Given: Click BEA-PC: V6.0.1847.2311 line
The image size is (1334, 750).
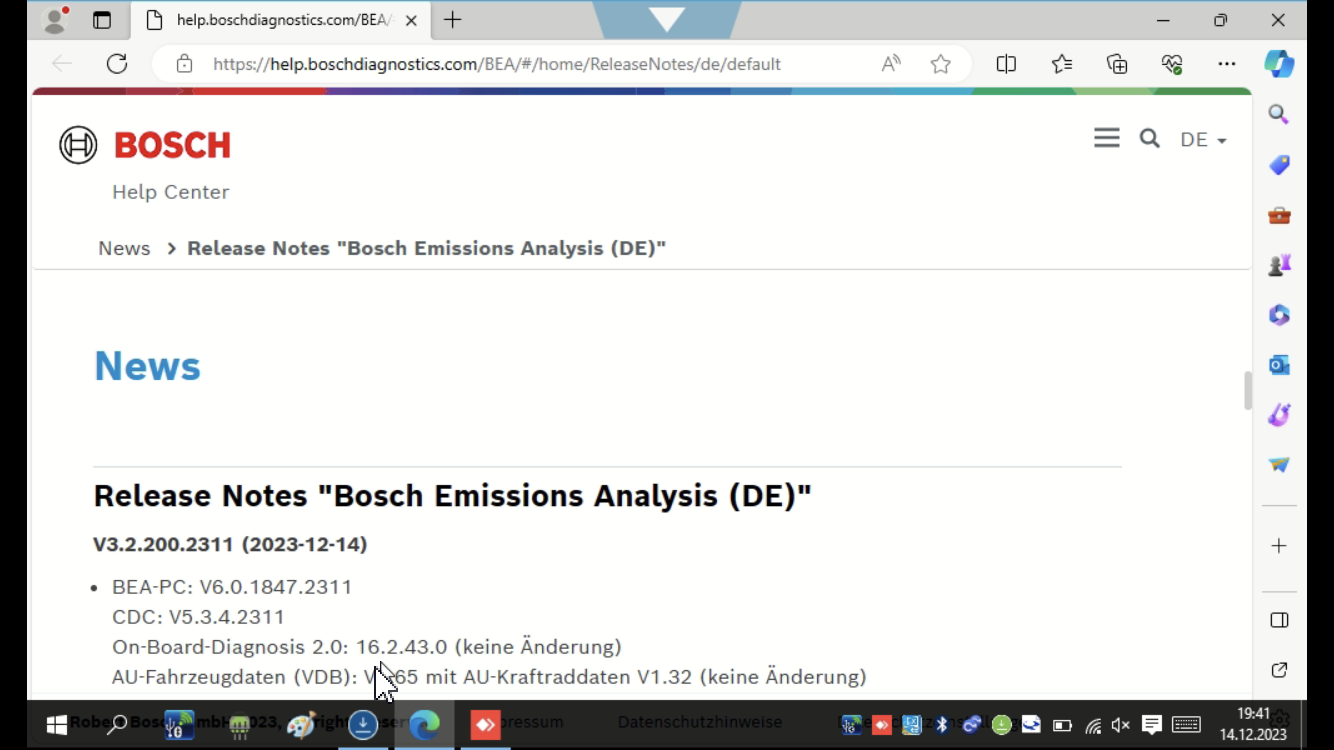Looking at the screenshot, I should tap(232, 587).
